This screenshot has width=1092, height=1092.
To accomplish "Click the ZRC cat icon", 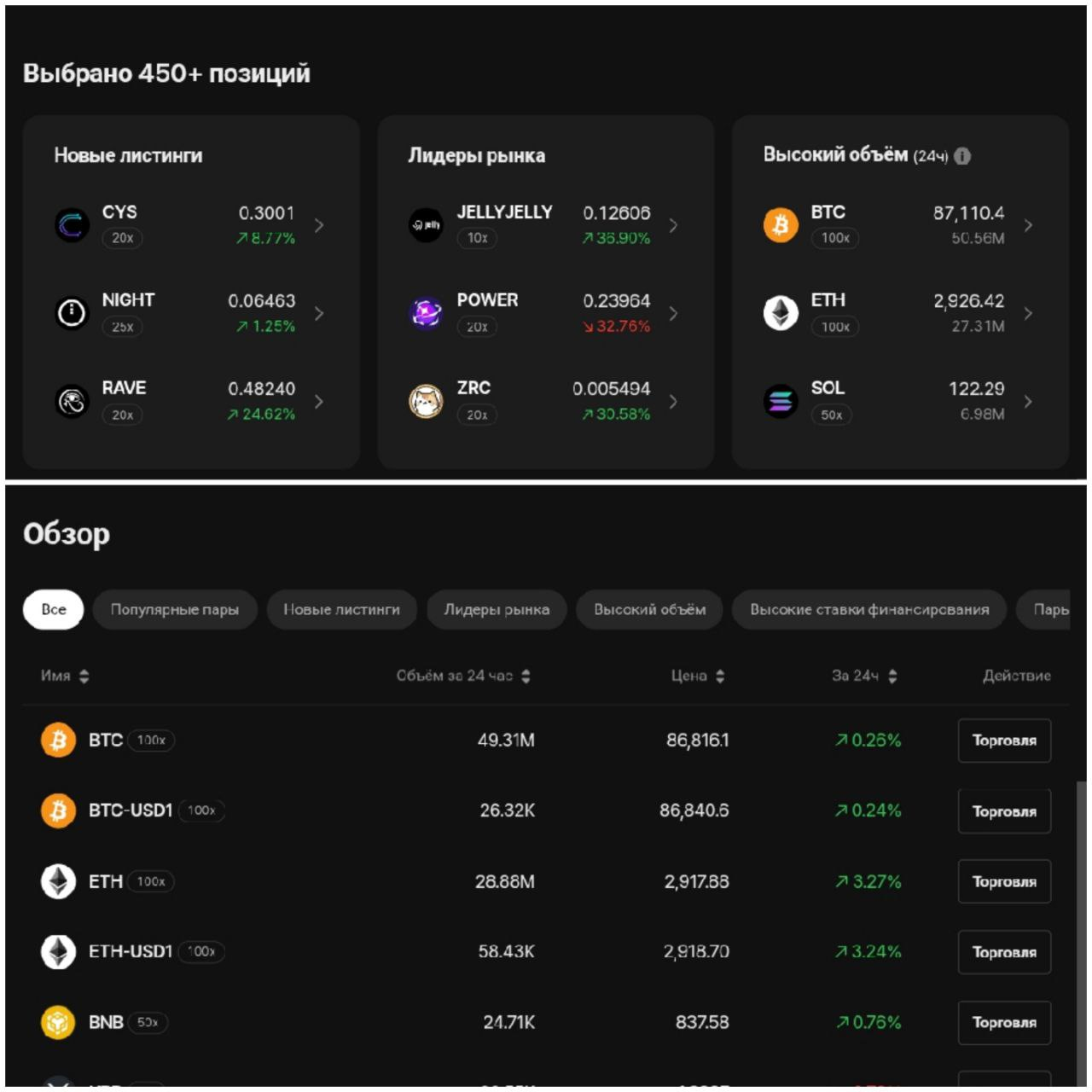I will [x=426, y=401].
